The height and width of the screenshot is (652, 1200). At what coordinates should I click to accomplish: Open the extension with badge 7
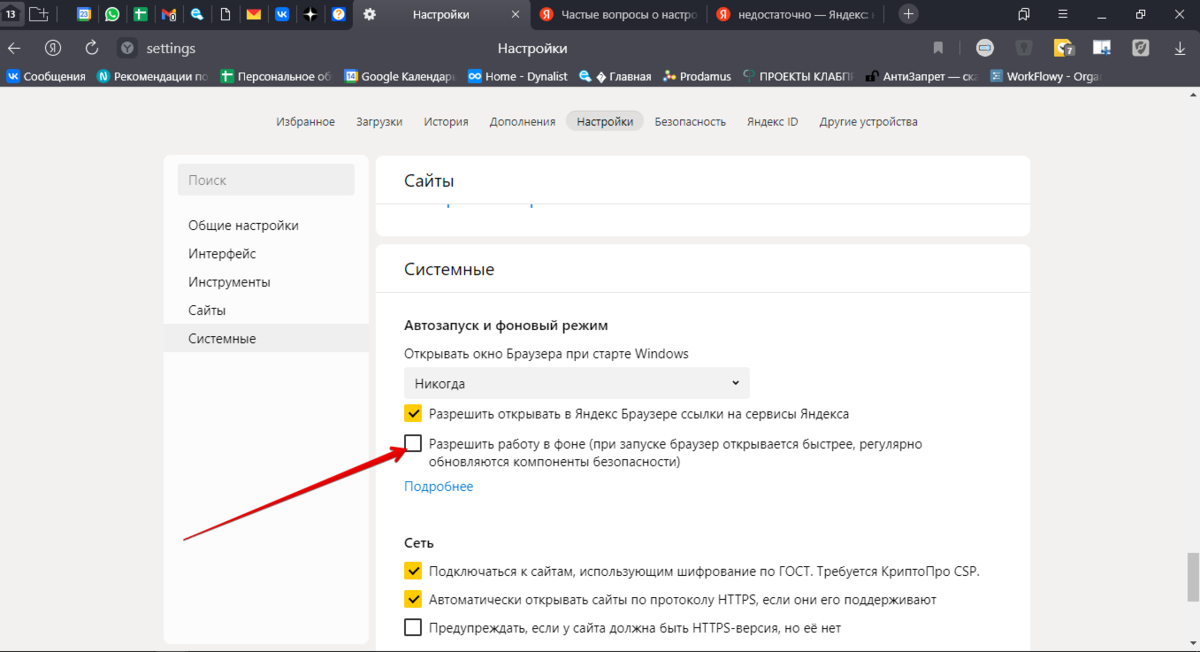(1064, 48)
